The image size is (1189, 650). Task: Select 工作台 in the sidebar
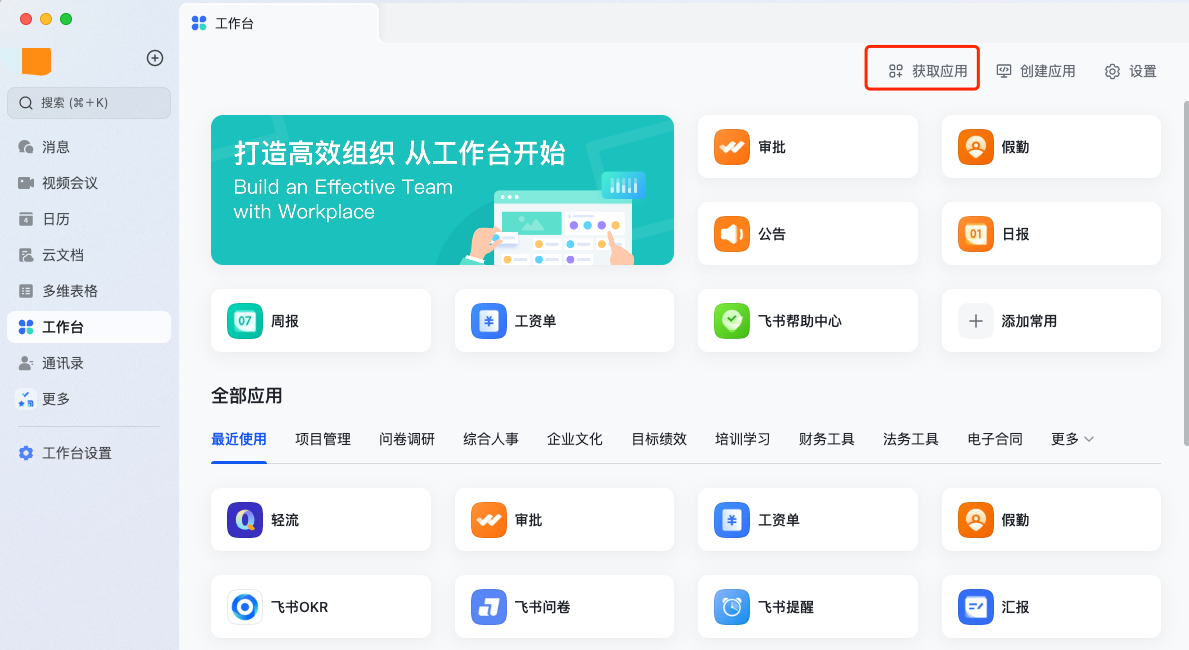click(x=89, y=327)
